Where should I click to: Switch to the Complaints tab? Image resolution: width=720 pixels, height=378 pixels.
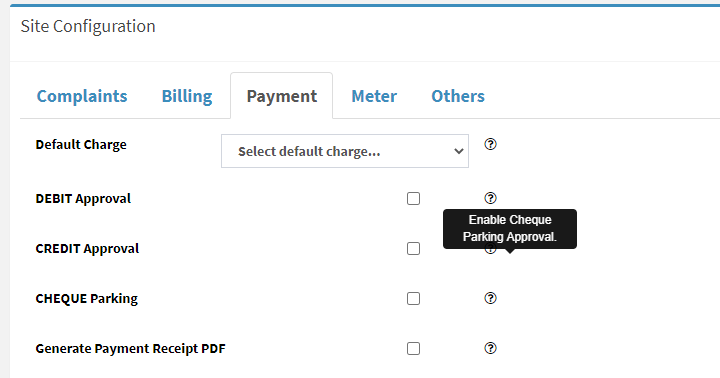[82, 96]
